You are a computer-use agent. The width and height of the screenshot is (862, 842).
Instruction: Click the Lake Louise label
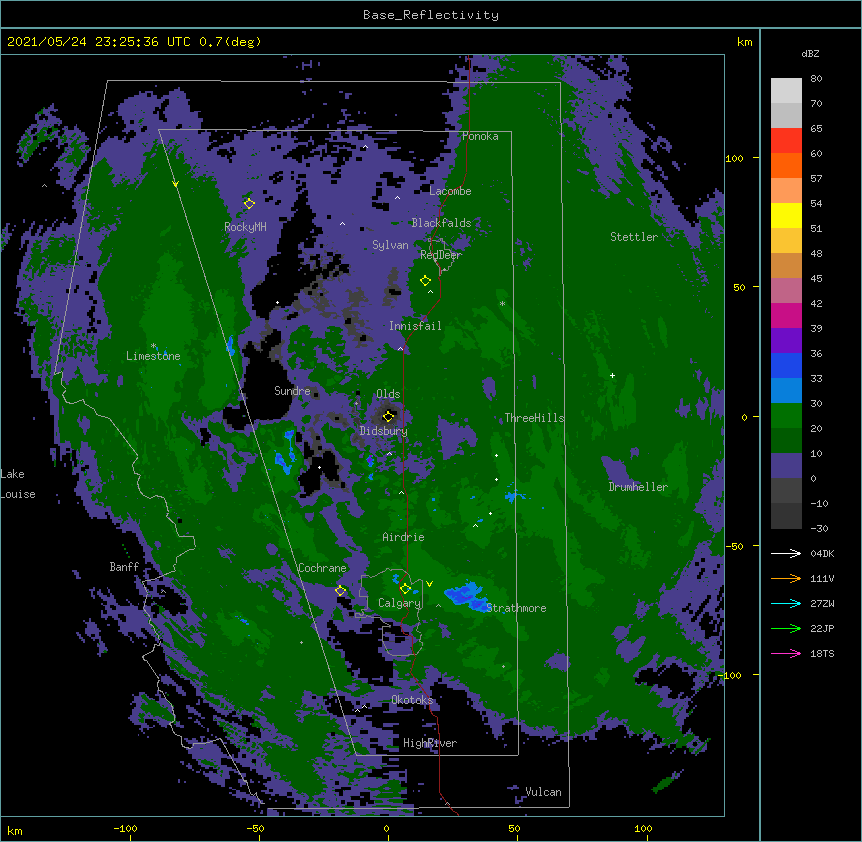(18, 484)
